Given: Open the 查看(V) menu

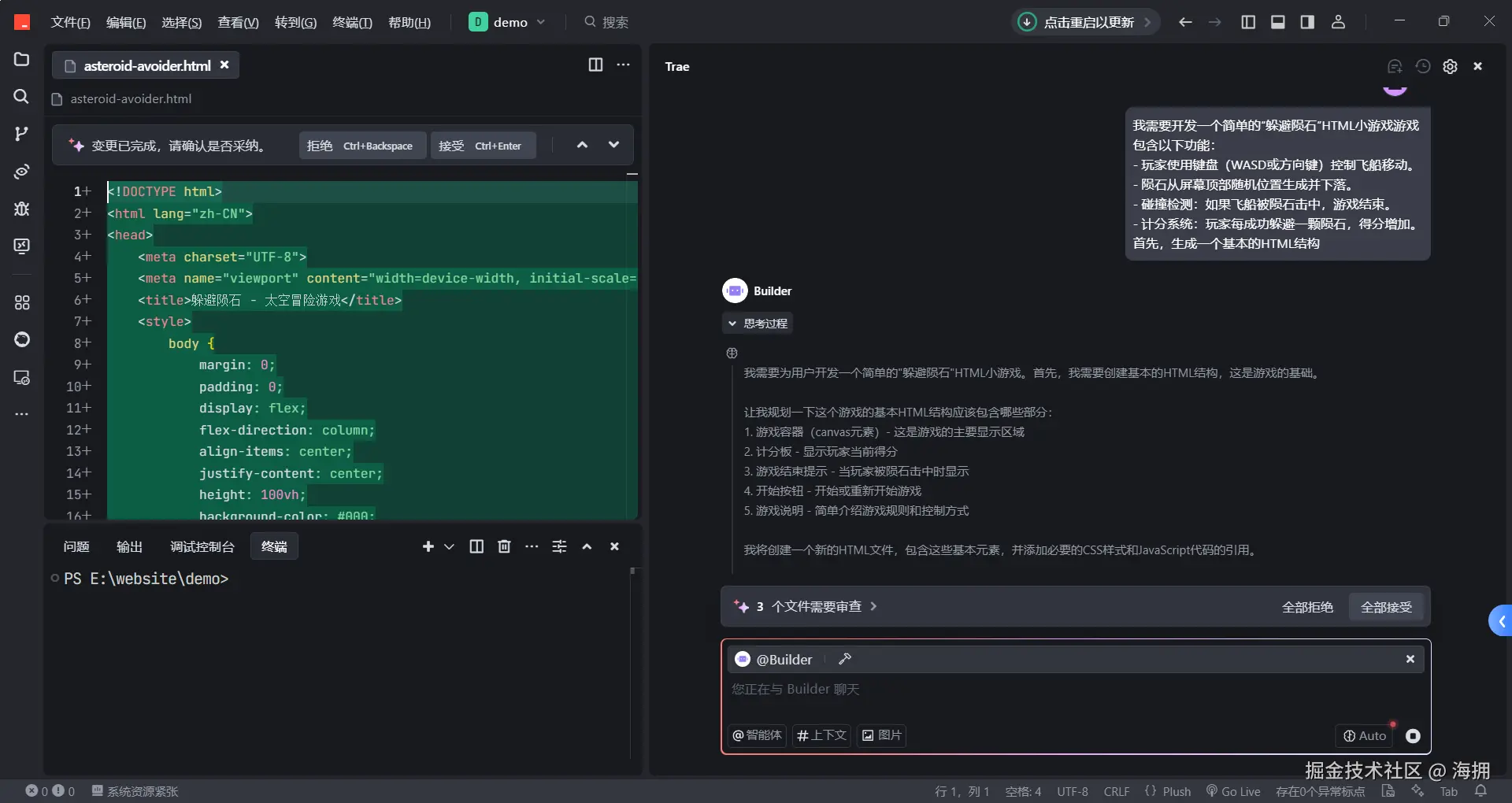Looking at the screenshot, I should (x=238, y=22).
